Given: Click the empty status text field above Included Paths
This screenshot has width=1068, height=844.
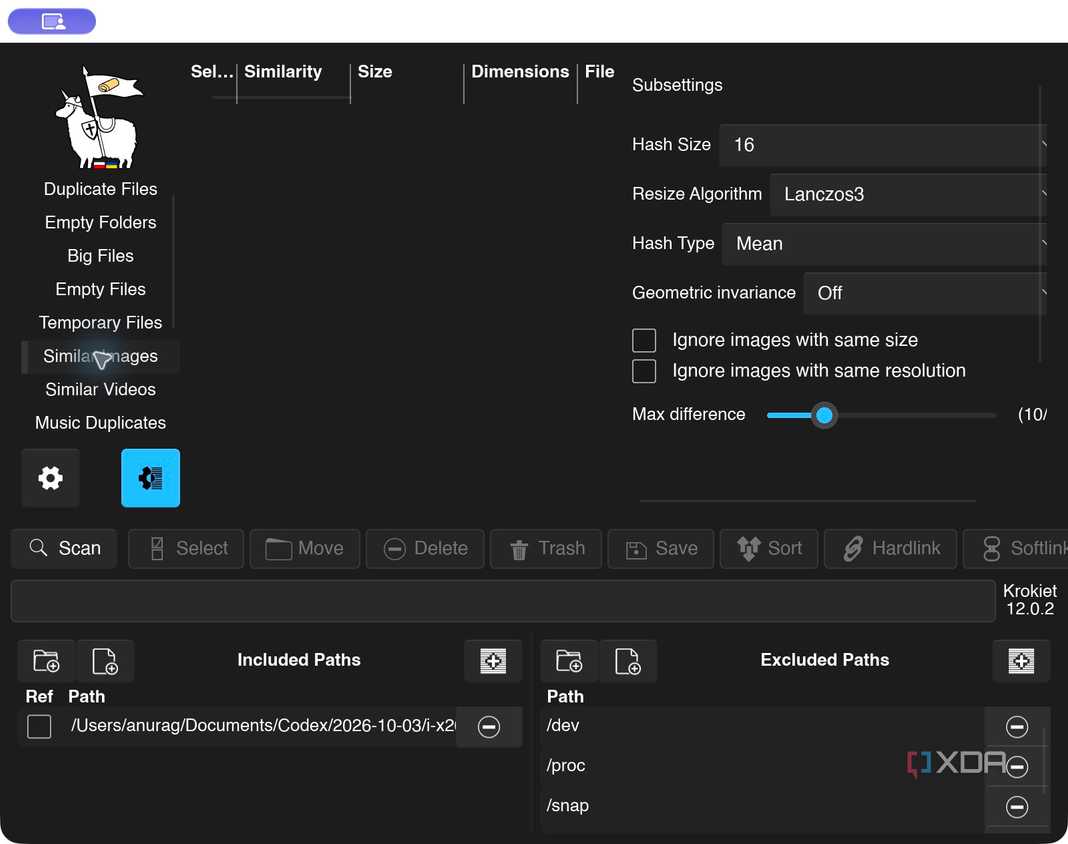Looking at the screenshot, I should click(x=503, y=601).
